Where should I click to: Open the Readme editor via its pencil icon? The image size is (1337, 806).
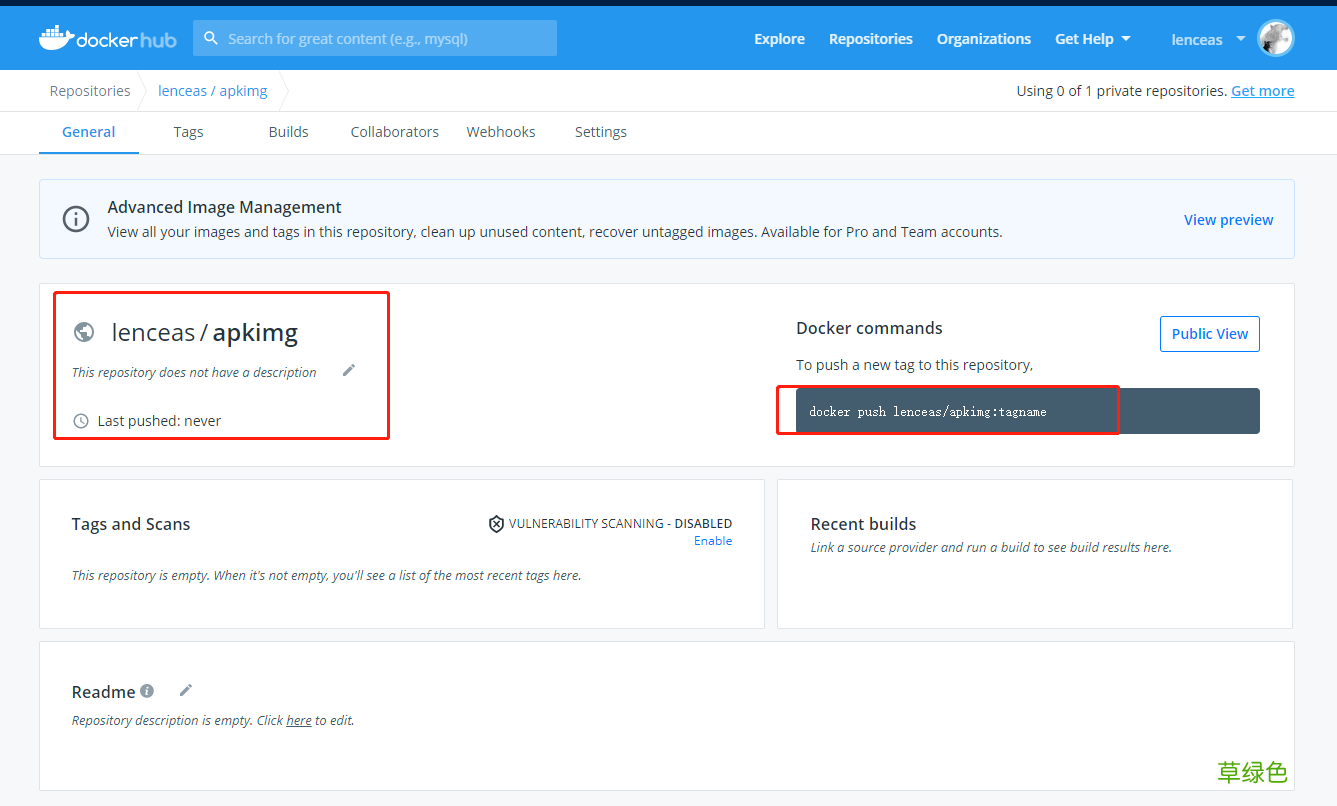pyautogui.click(x=185, y=690)
